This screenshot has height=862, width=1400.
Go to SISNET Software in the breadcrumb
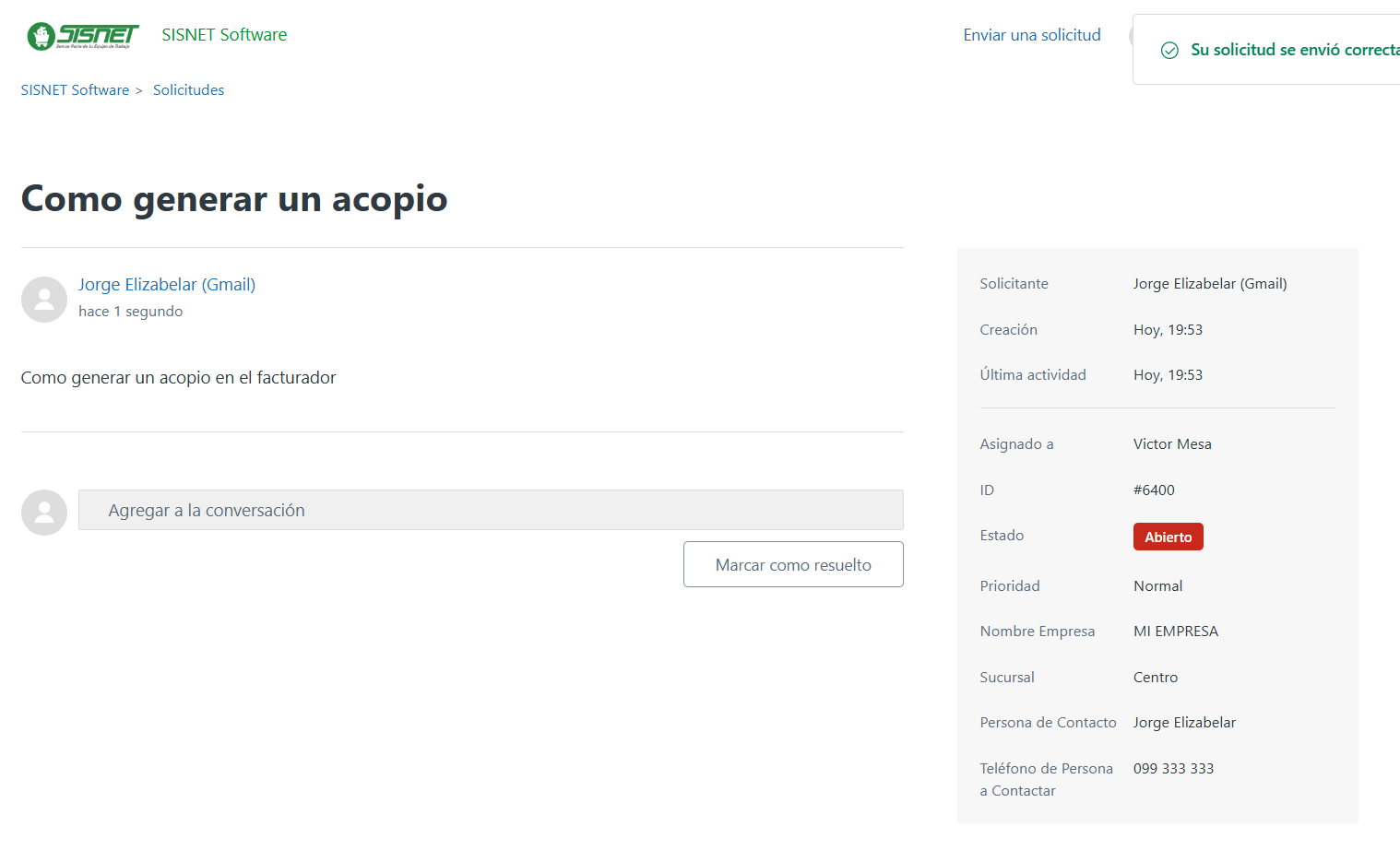point(75,90)
